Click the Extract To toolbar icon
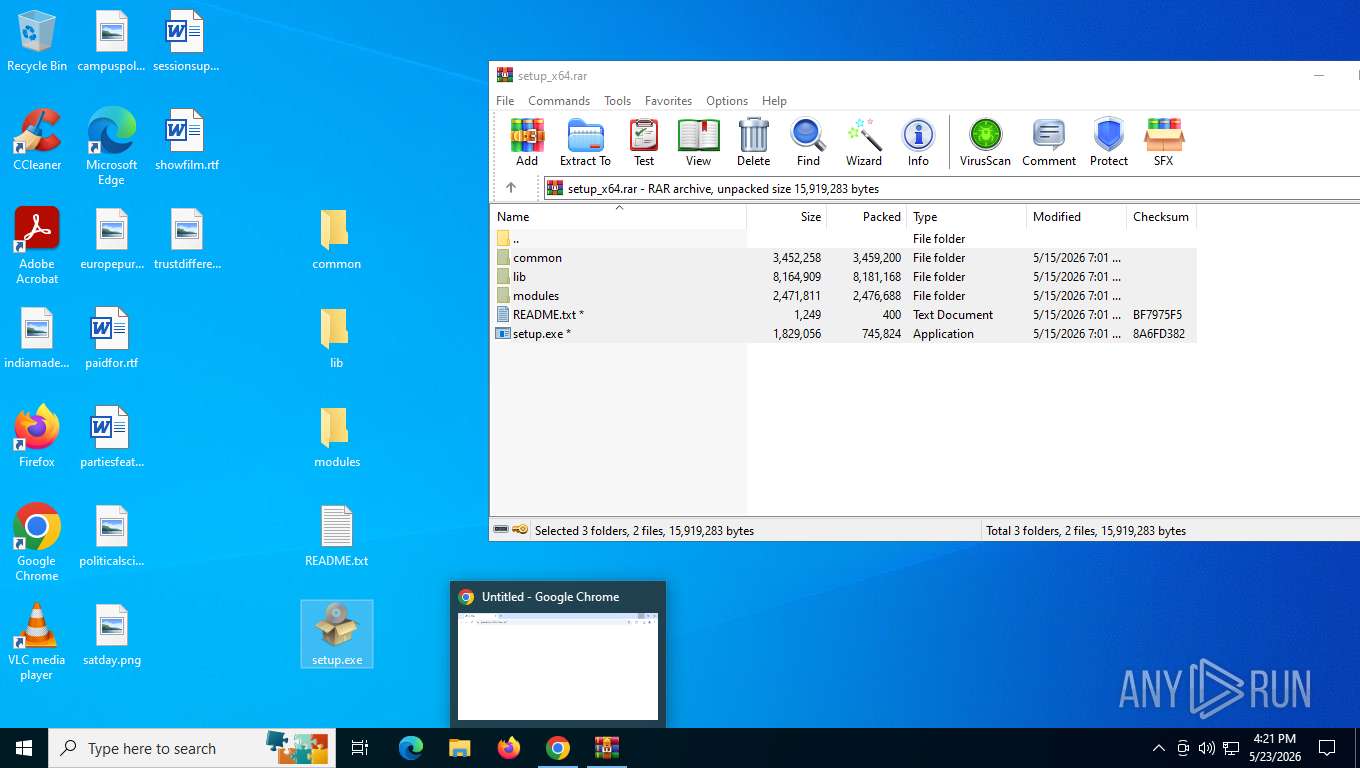Screen dimensions: 1360x768 coord(585,142)
